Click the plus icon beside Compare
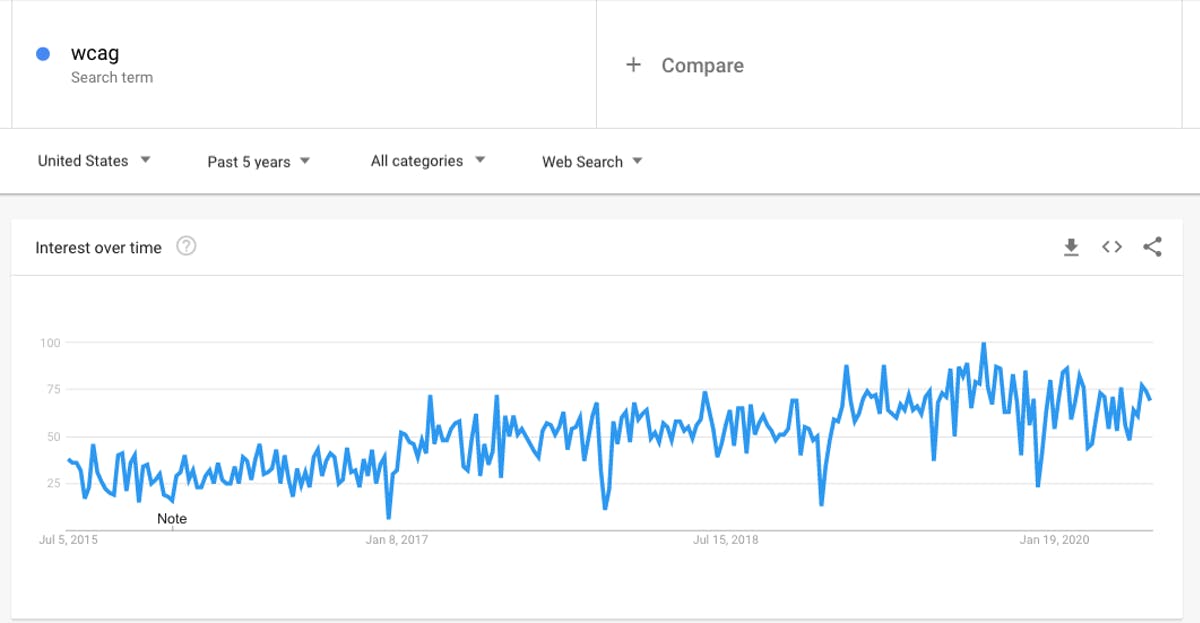Image resolution: width=1200 pixels, height=623 pixels. point(633,65)
